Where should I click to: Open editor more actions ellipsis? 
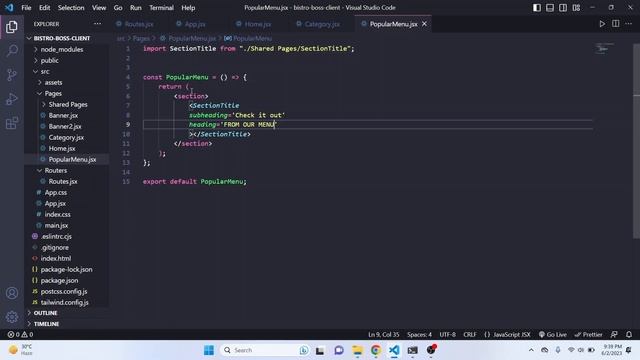629,24
